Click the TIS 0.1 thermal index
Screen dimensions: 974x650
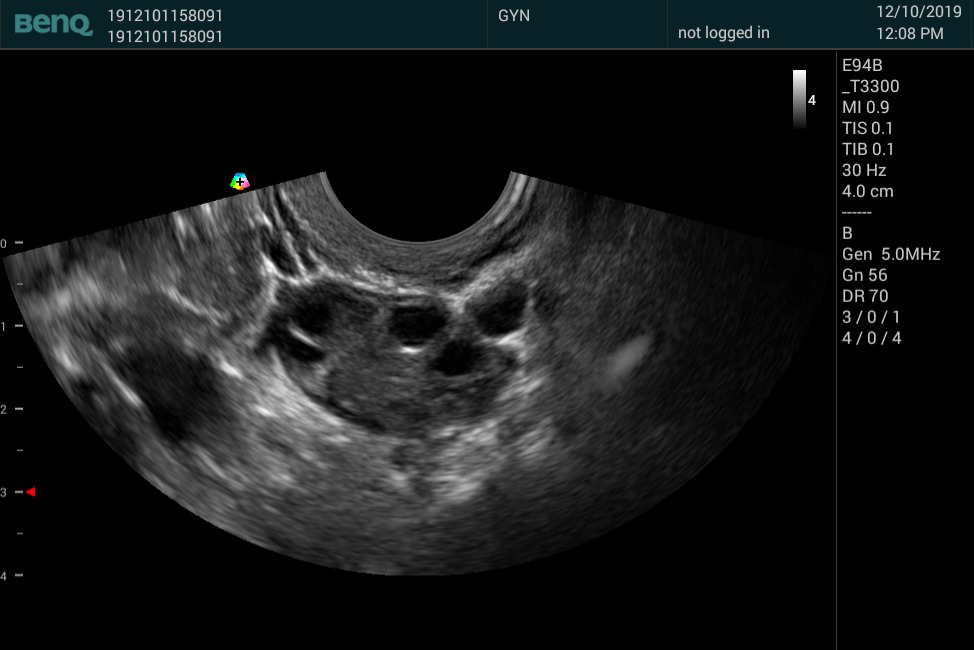867,129
